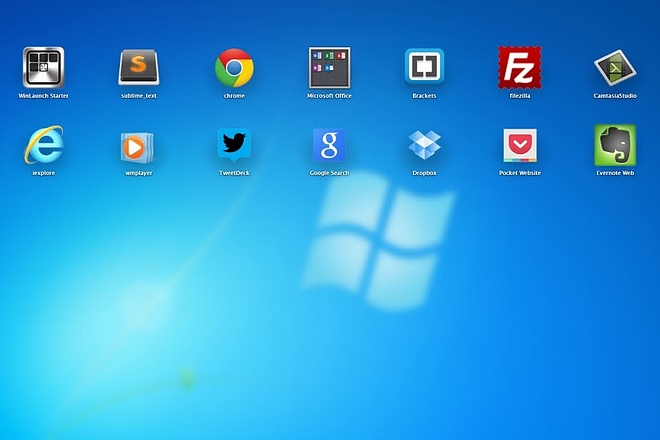Open the Microsoft Office folder icon
This screenshot has width=660, height=440.
(x=329, y=67)
